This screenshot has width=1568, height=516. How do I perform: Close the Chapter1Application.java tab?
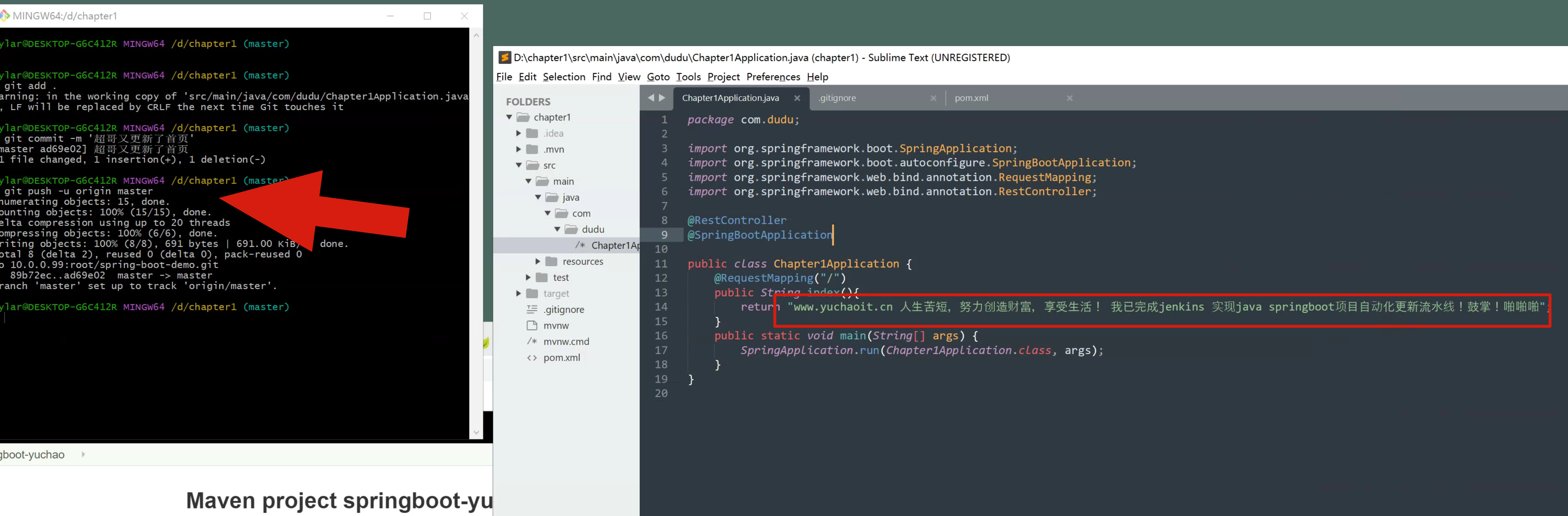797,98
